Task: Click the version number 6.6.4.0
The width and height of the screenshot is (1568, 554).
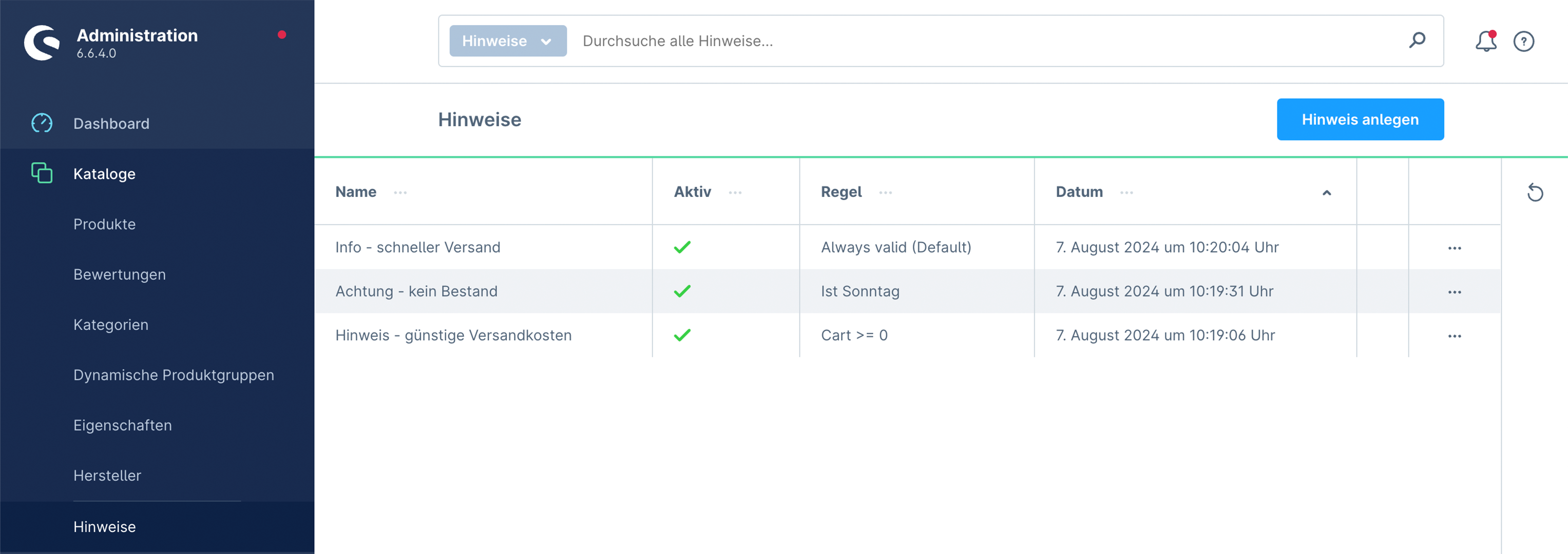Action: coord(96,53)
